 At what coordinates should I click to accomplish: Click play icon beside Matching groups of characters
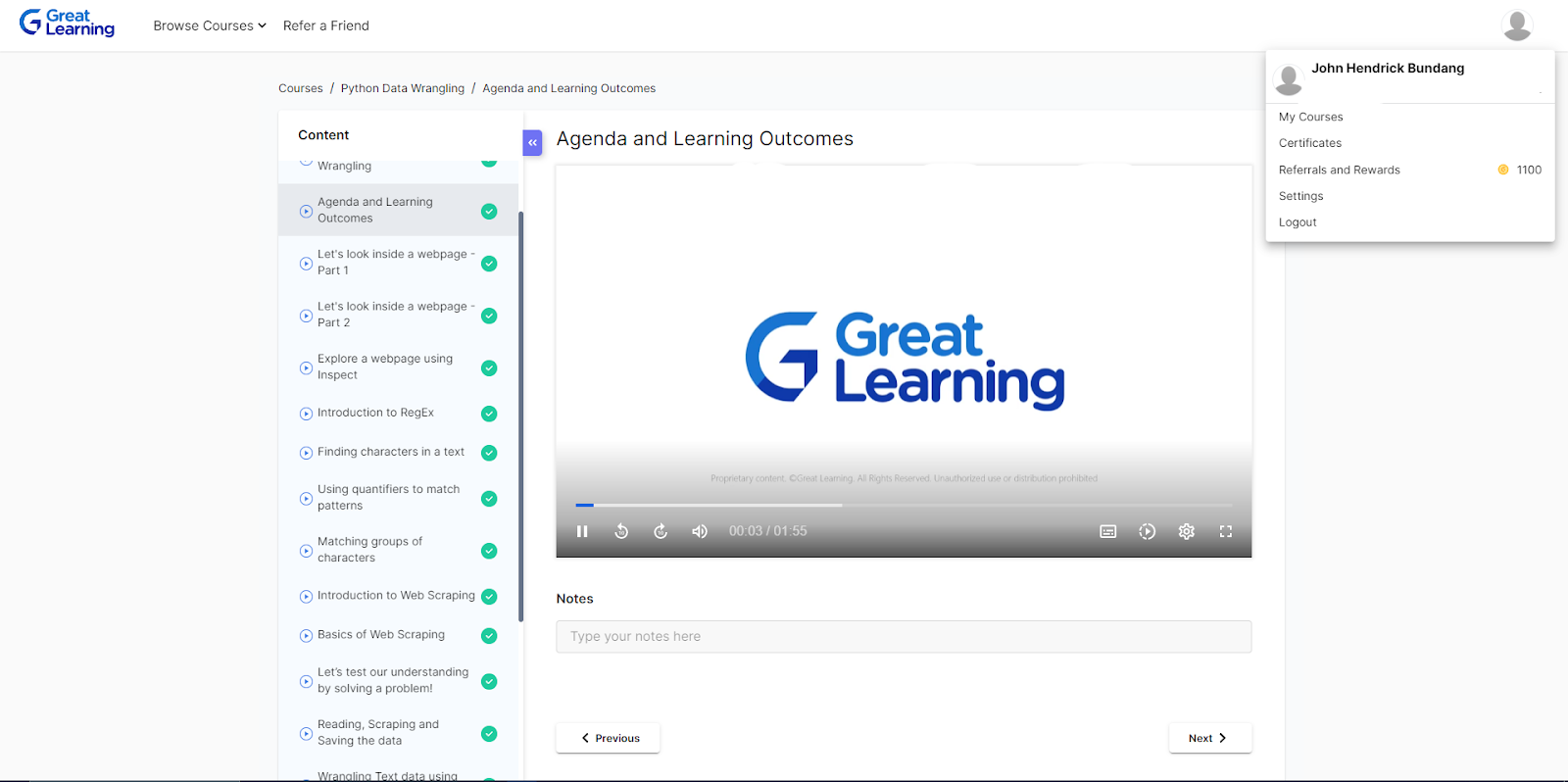pyautogui.click(x=306, y=551)
